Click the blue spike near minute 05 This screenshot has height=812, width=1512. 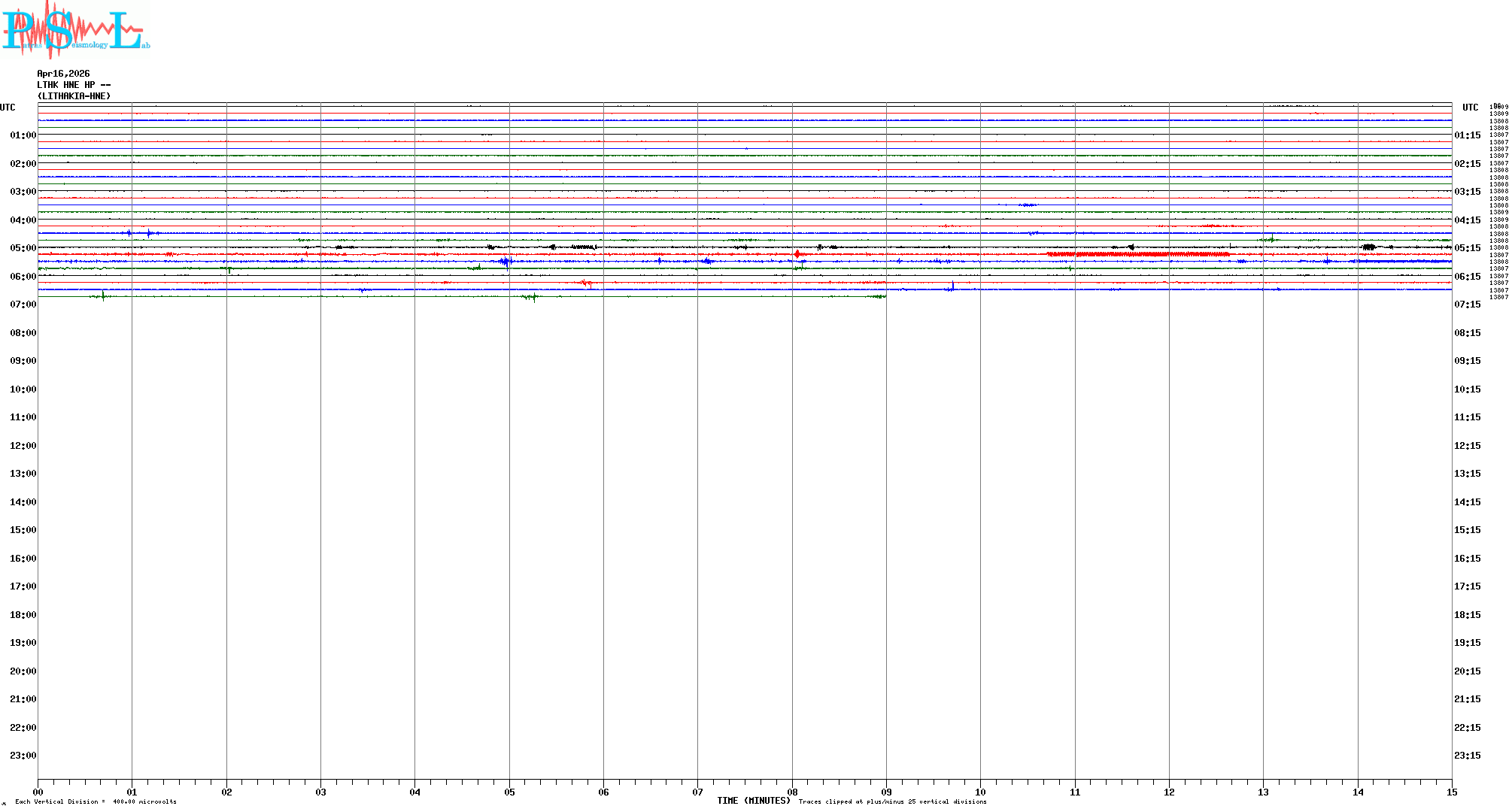506,262
